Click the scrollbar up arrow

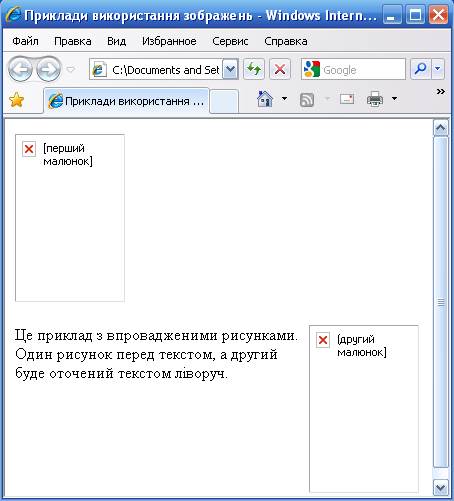click(441, 128)
